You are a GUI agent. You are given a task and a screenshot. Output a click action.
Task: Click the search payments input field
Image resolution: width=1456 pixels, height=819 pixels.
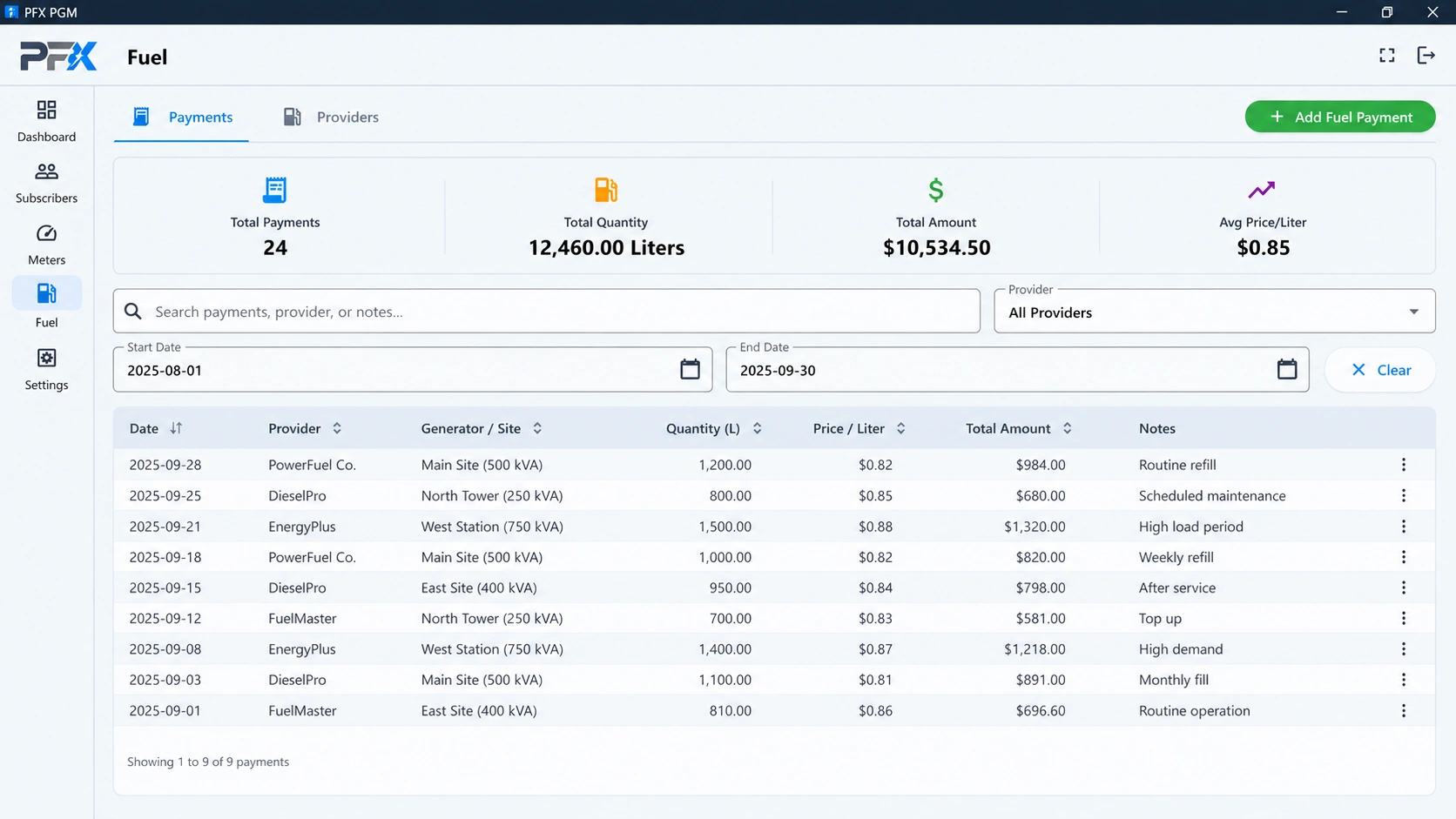point(547,311)
